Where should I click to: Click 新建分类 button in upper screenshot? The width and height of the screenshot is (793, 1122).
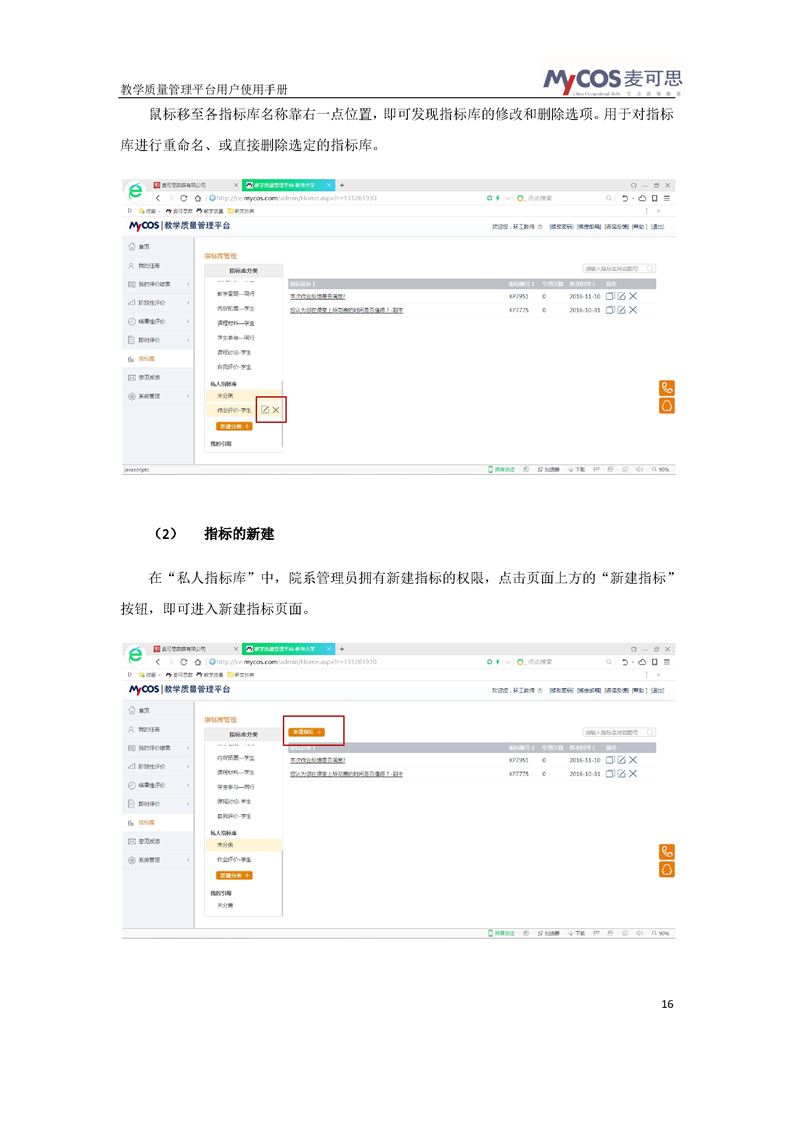pos(234,426)
